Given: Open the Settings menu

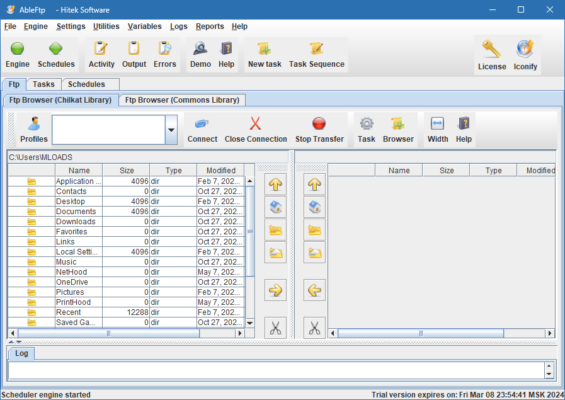Looking at the screenshot, I should [x=71, y=26].
